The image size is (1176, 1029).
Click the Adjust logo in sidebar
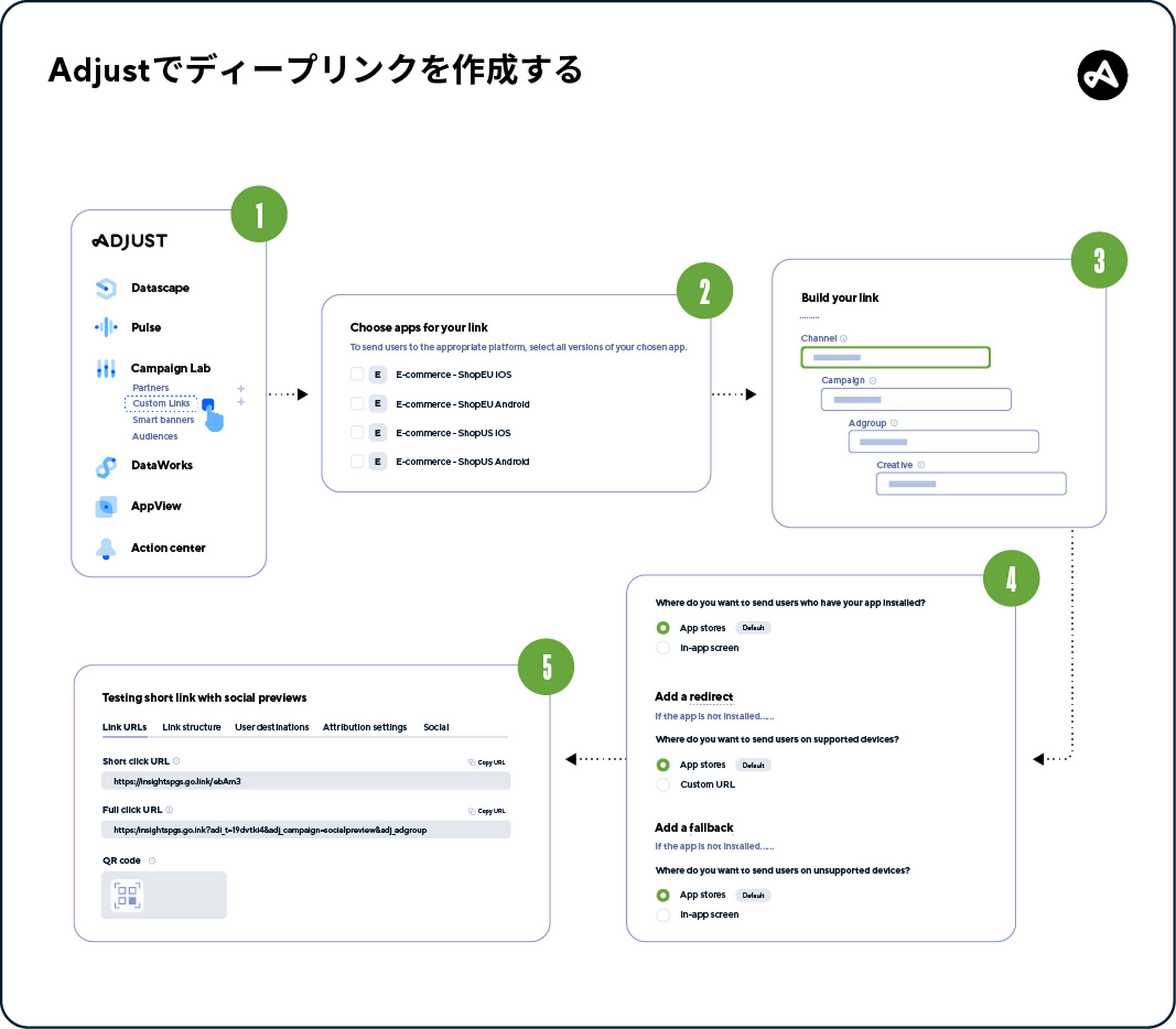coord(130,240)
